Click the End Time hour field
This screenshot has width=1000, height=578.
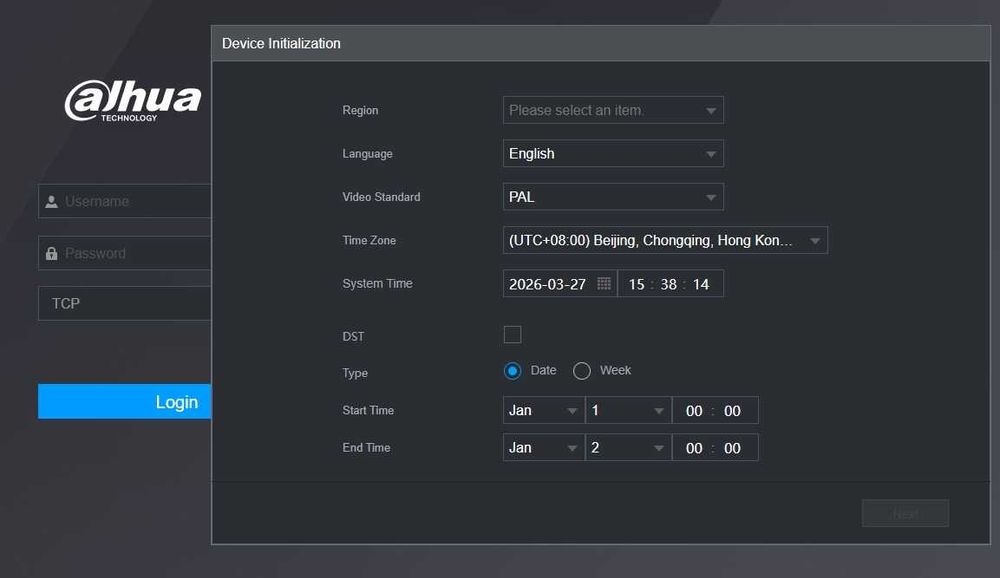click(x=694, y=448)
